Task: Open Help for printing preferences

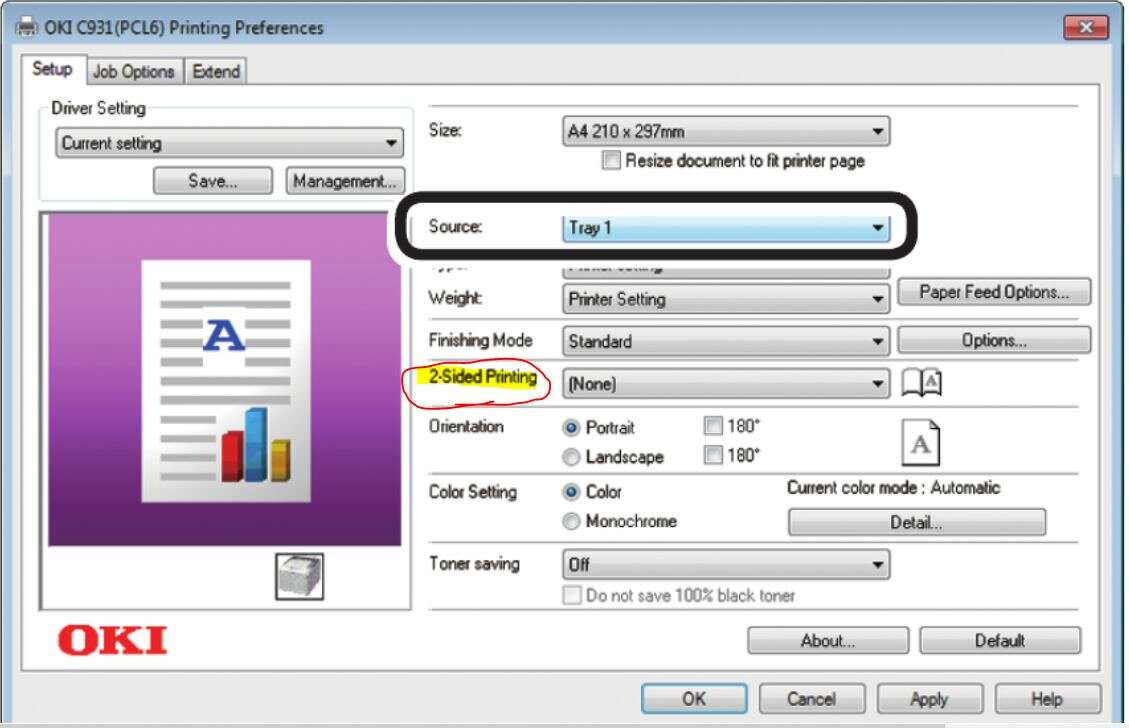Action: point(1048,698)
